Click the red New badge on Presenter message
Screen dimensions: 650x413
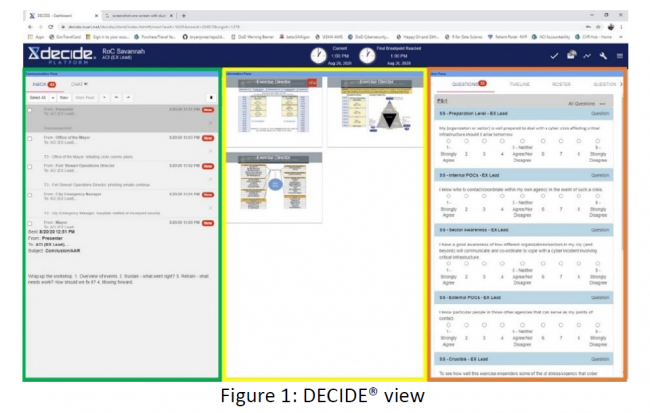pyautogui.click(x=208, y=110)
